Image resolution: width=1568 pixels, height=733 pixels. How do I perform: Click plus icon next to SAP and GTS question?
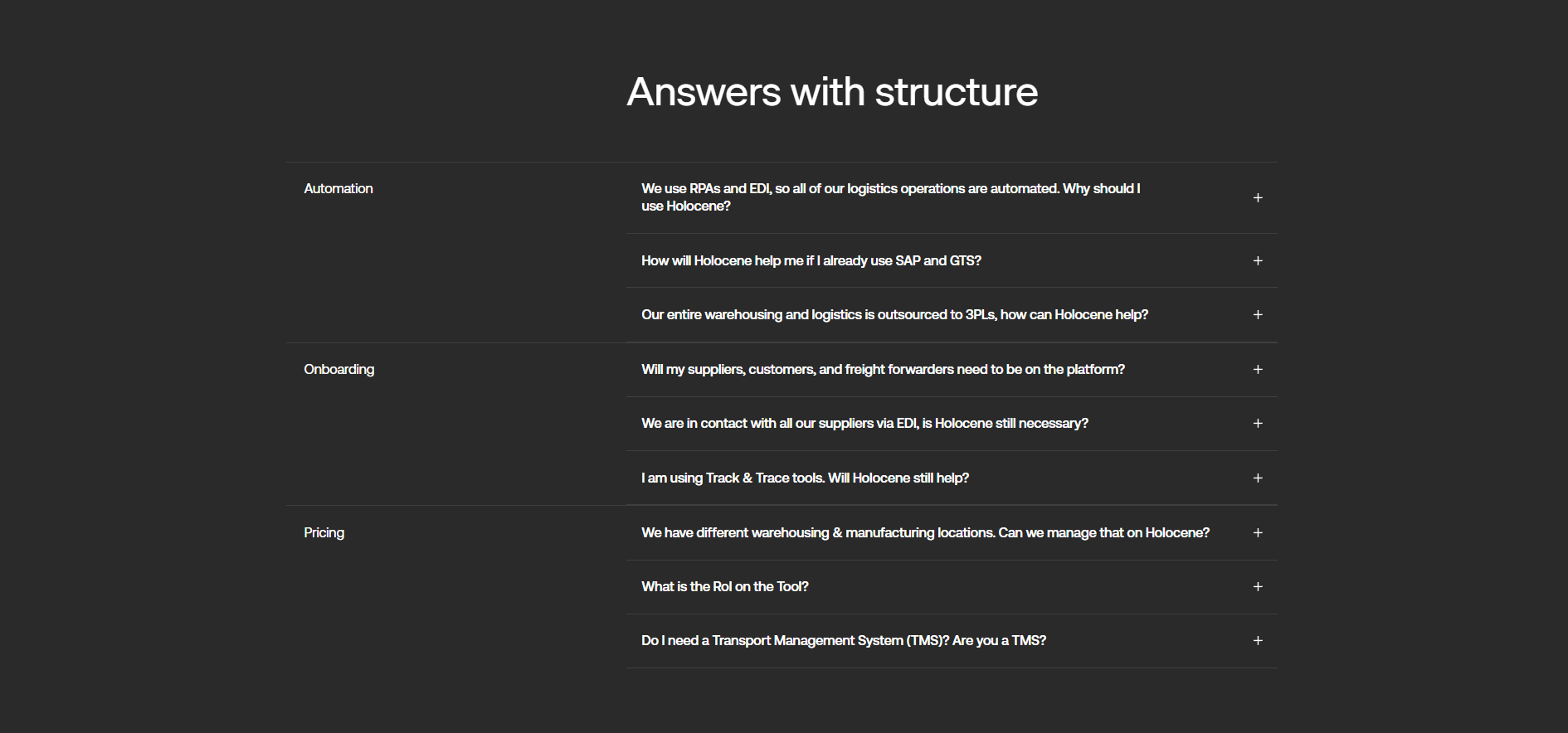click(x=1258, y=260)
